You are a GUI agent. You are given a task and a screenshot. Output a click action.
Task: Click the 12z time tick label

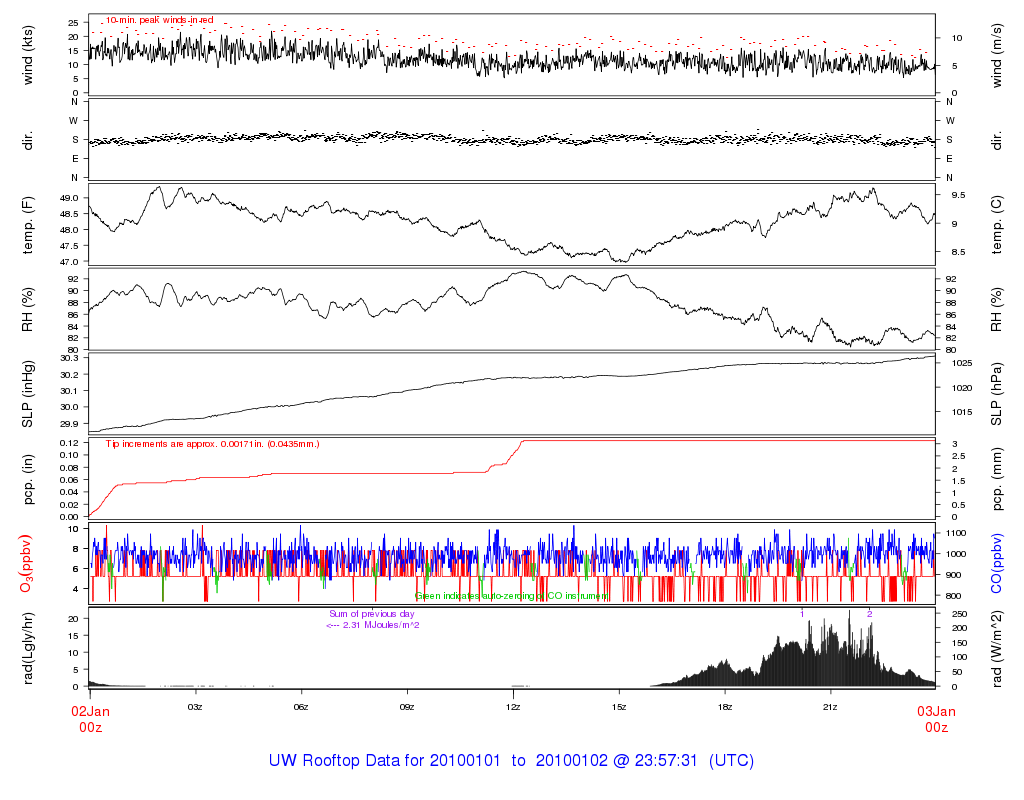tap(514, 707)
